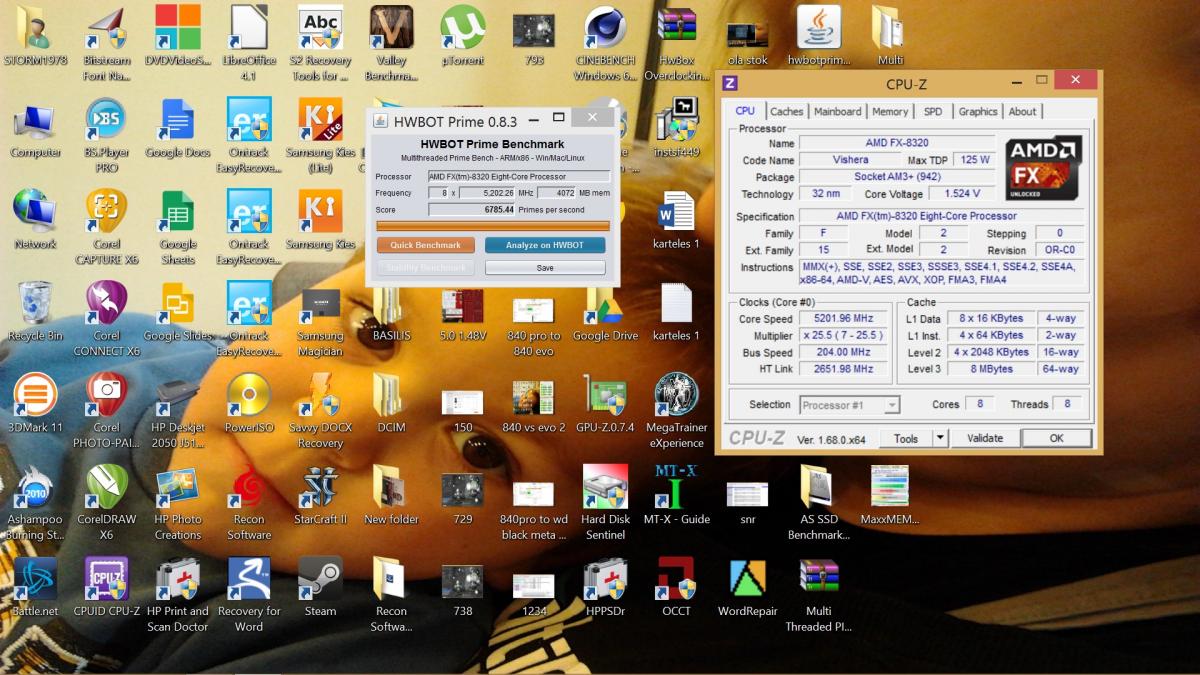
Task: Select the Corel CAPTURE X6 icon
Action: pyautogui.click(x=106, y=227)
